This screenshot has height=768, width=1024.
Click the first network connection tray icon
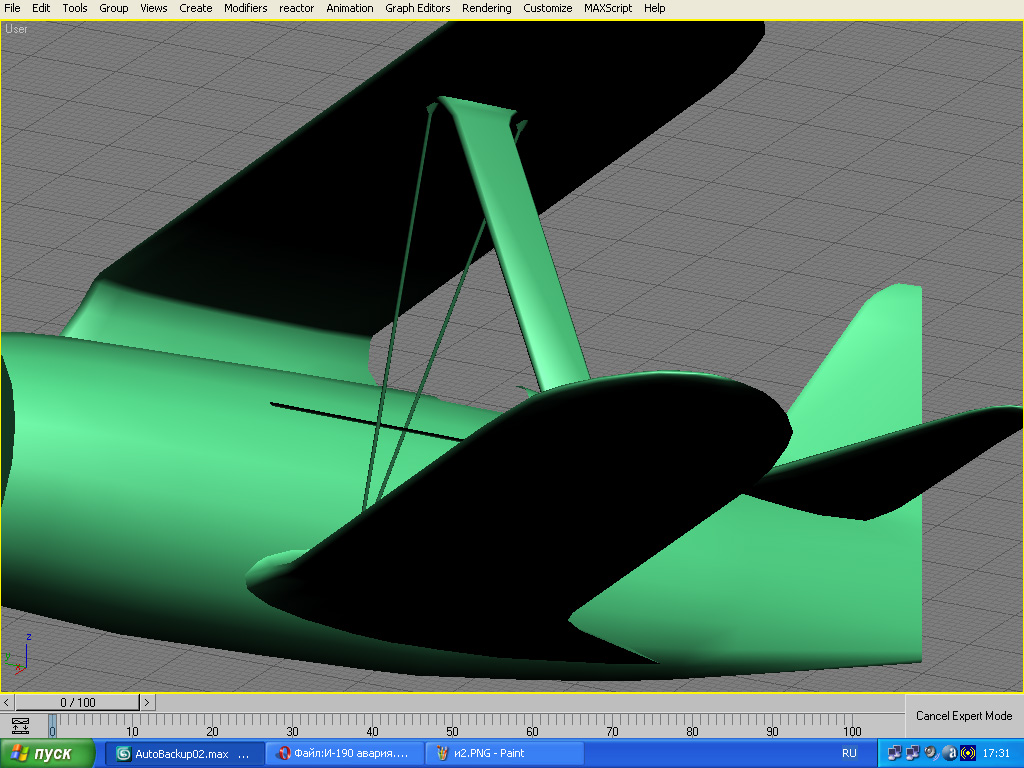(894, 754)
